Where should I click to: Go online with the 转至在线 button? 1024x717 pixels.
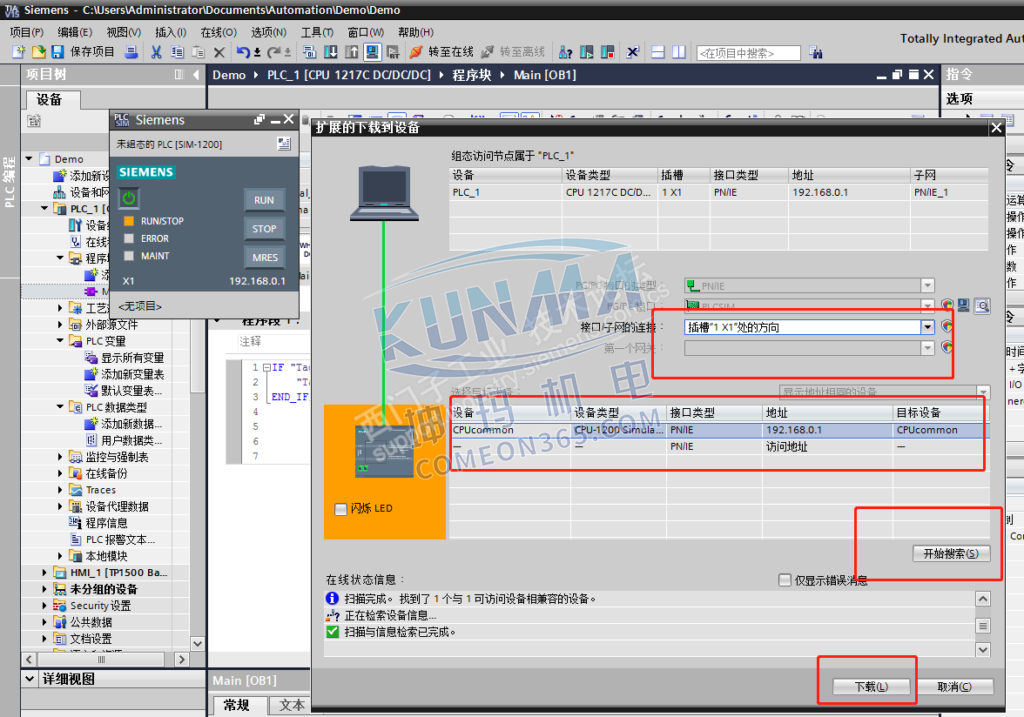coord(441,52)
